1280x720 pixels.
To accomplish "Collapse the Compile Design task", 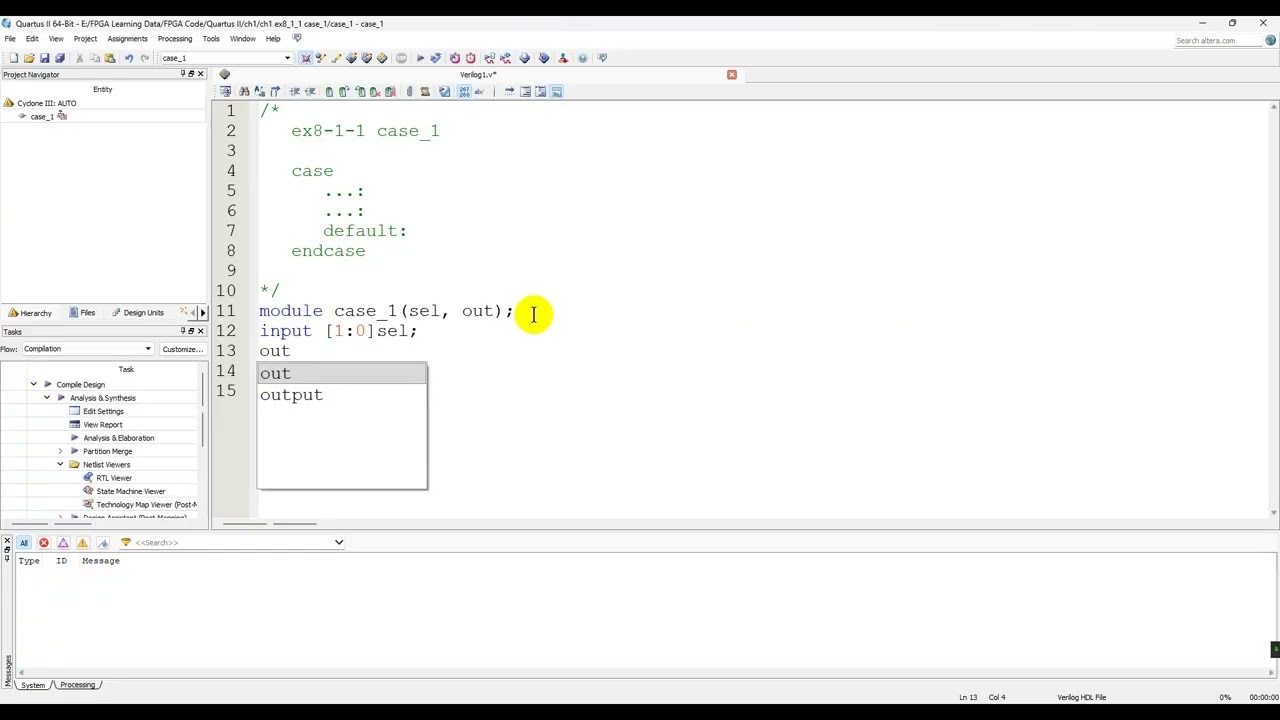I will tap(33, 384).
